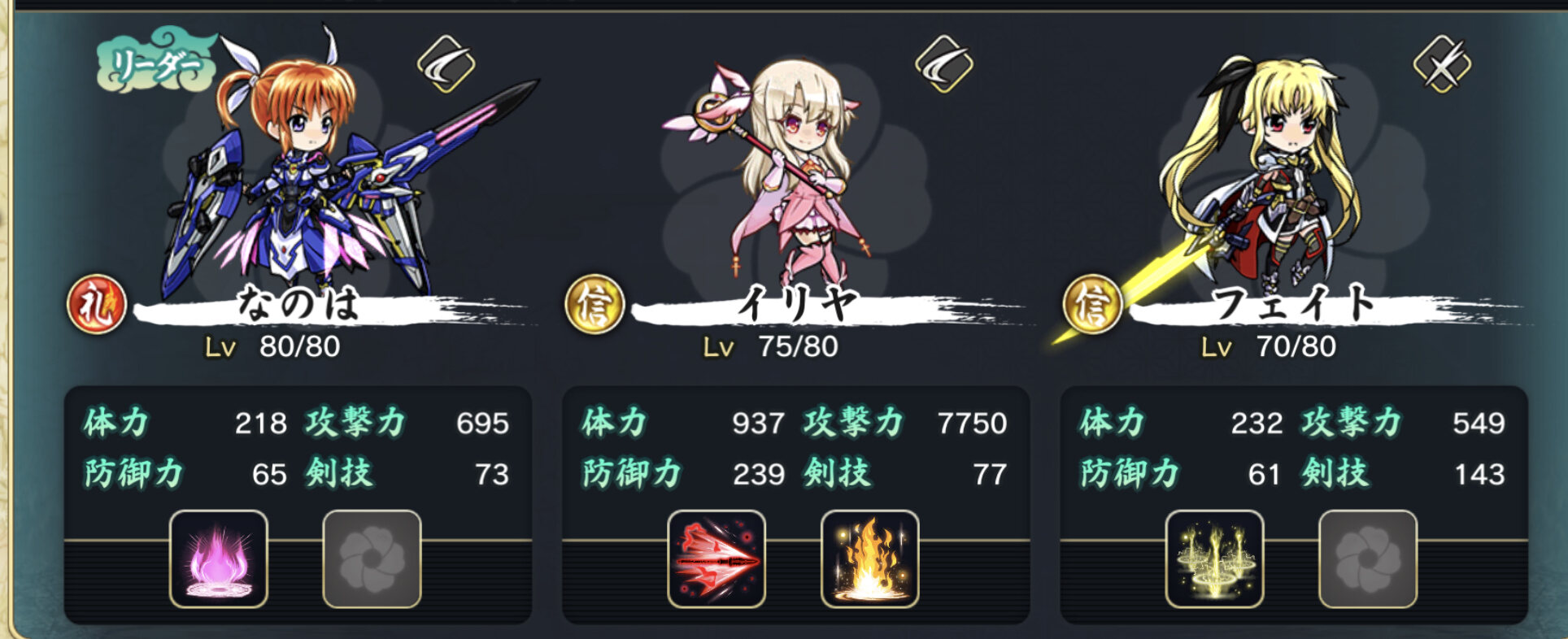This screenshot has height=639, width=1568.
Task: Select Nanoha's empty second skill slot
Action: pyautogui.click(x=372, y=559)
